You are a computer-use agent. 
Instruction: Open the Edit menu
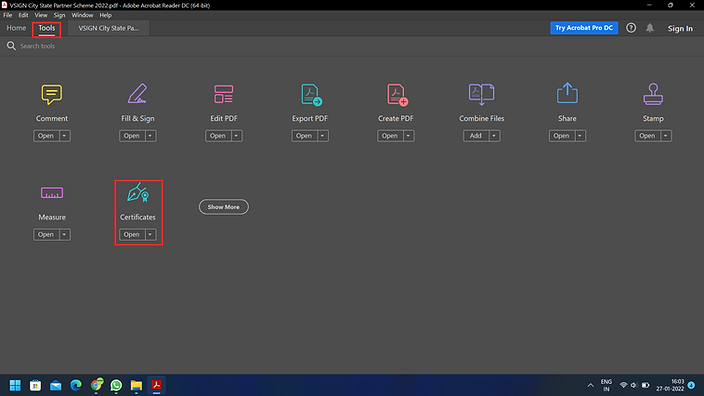point(23,15)
